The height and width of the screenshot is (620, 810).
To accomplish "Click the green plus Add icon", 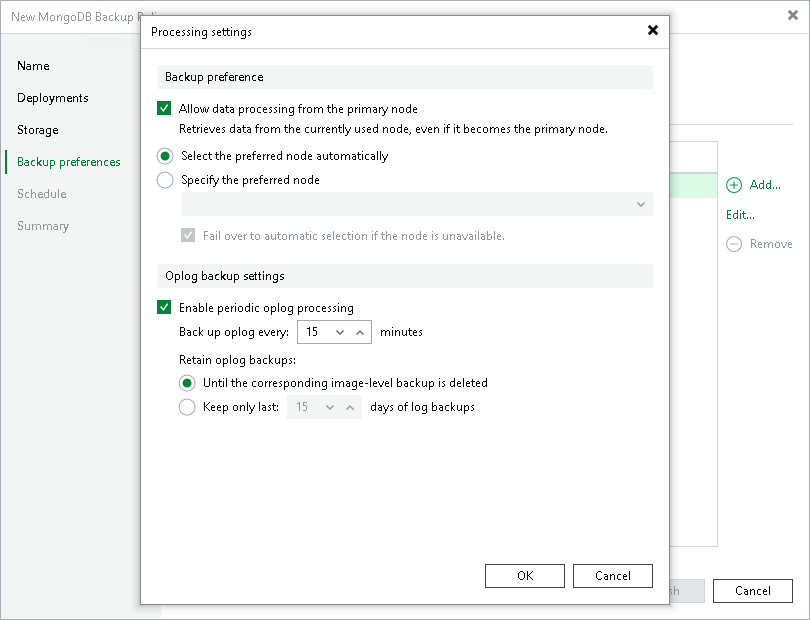I will pyautogui.click(x=734, y=185).
